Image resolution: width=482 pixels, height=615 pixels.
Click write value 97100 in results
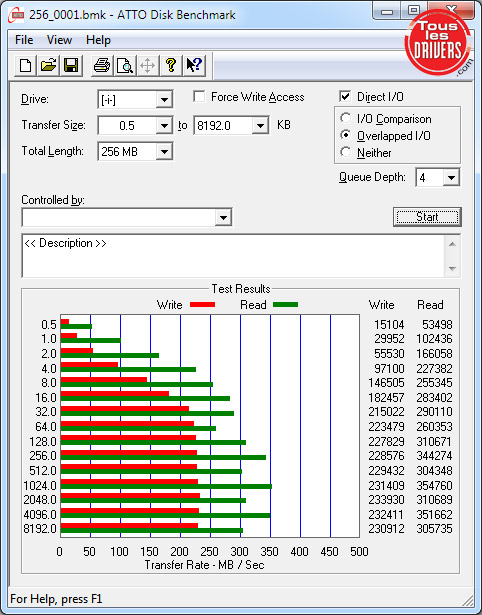pyautogui.click(x=389, y=369)
